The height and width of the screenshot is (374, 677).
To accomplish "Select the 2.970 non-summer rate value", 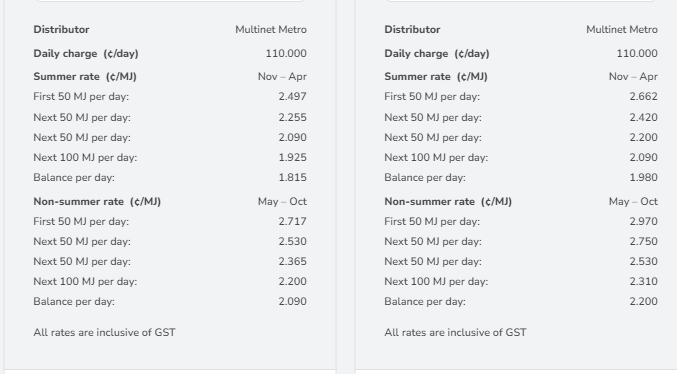I will [x=644, y=222].
